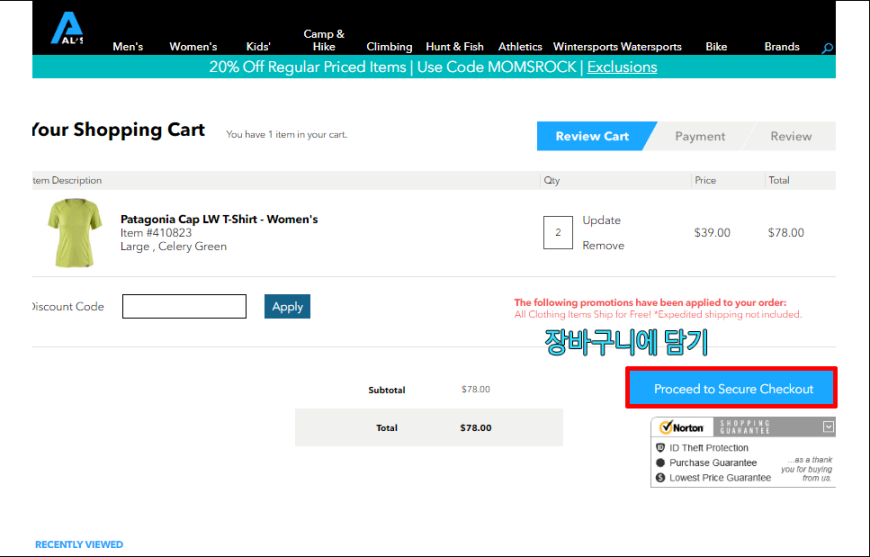
Task: Click the Lowest Price Guarantee dollar icon
Action: 660,478
